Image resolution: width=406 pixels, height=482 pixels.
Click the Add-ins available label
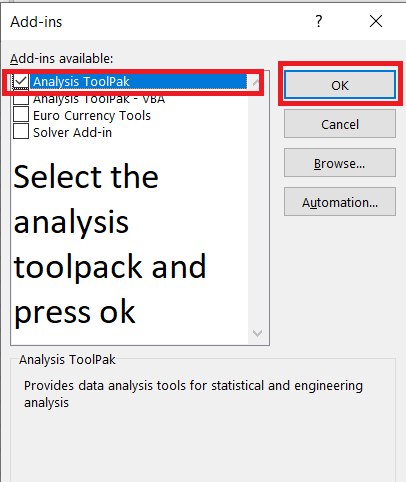coord(62,59)
